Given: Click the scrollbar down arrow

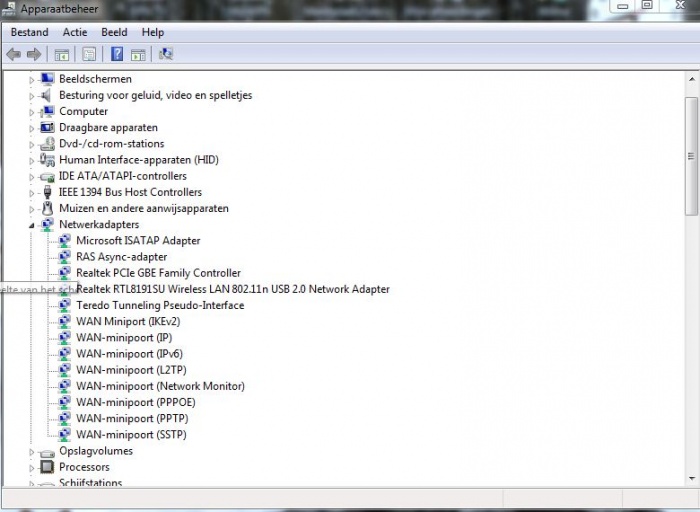Looking at the screenshot, I should click(x=692, y=479).
